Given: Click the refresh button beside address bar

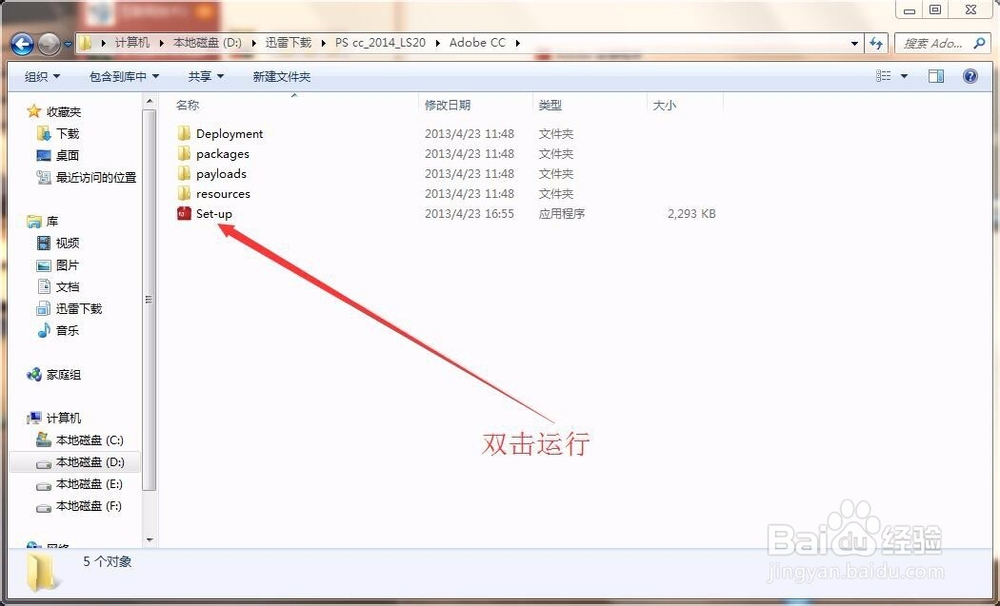Looking at the screenshot, I should pos(877,43).
